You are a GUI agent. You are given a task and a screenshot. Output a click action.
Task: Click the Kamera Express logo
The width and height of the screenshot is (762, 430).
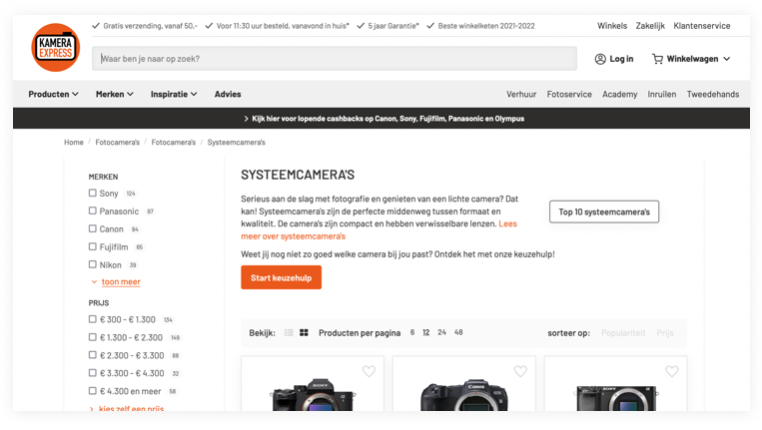55,48
